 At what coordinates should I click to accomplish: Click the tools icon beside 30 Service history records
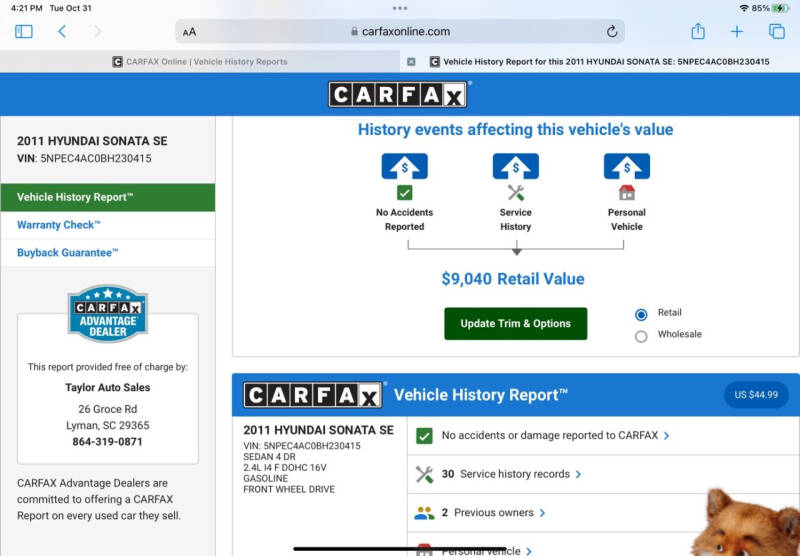pyautogui.click(x=424, y=474)
